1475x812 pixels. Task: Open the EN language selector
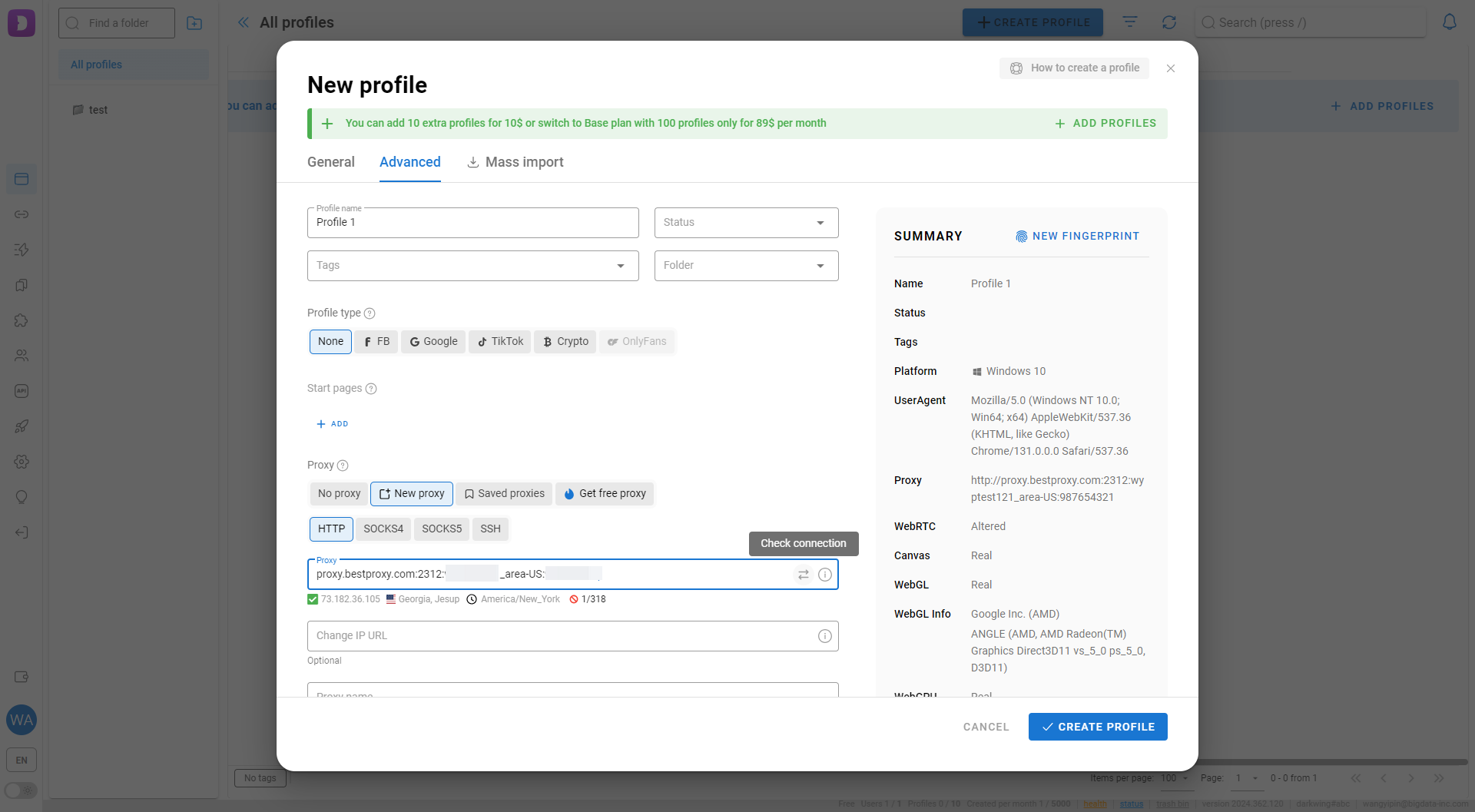[x=22, y=761]
